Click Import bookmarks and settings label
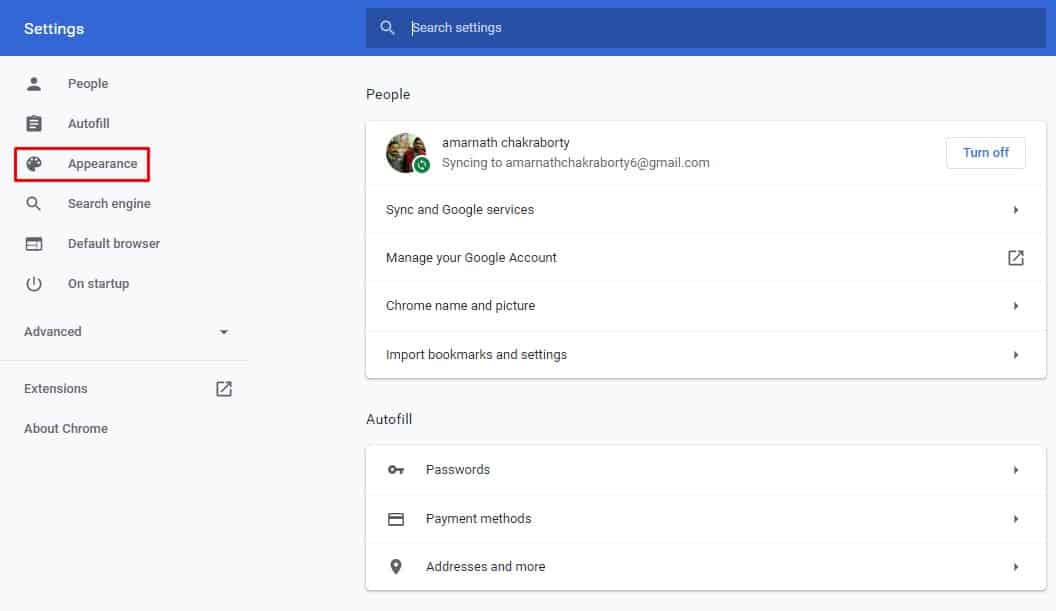 476,354
